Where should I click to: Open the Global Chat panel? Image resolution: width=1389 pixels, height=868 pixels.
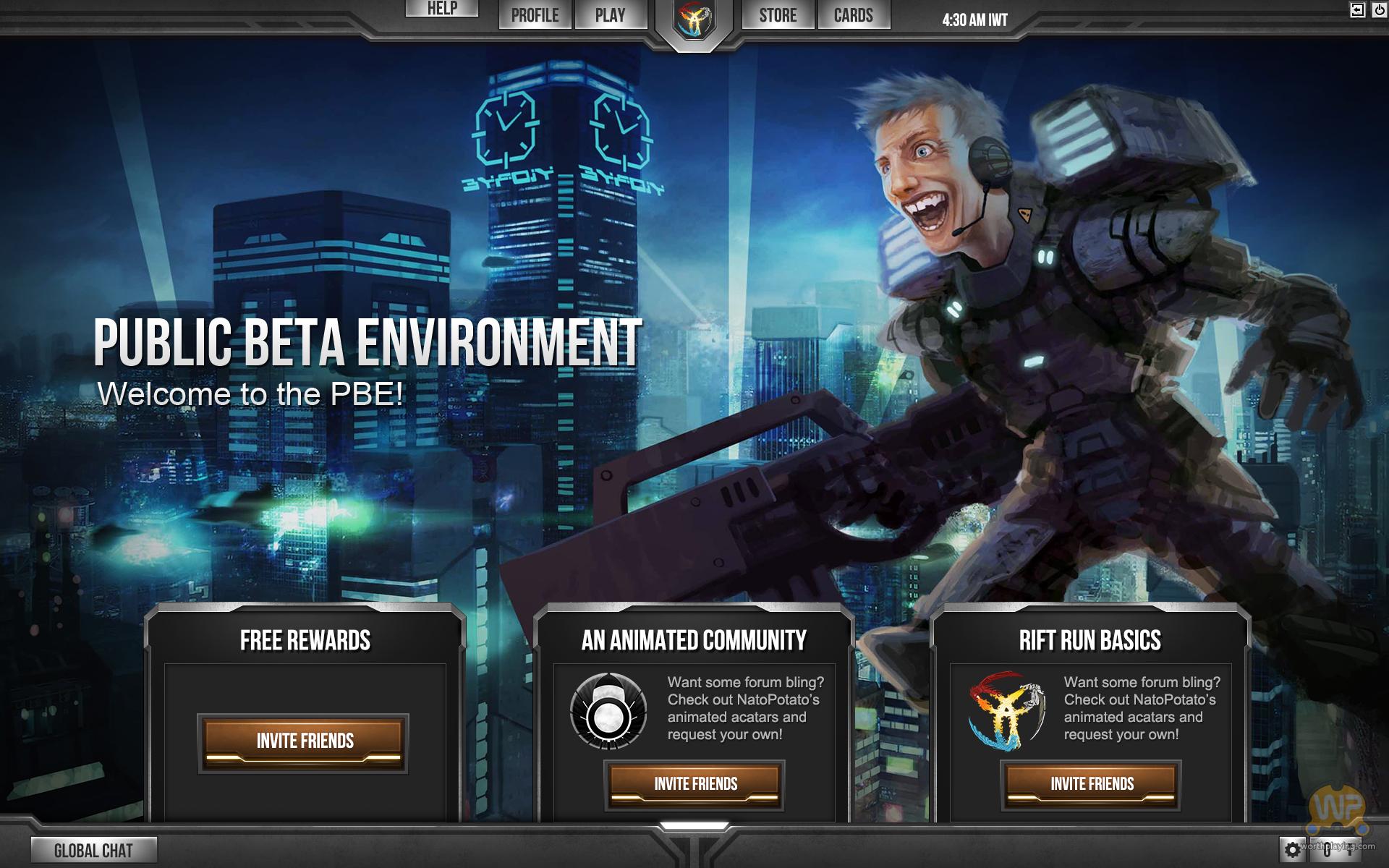93,851
